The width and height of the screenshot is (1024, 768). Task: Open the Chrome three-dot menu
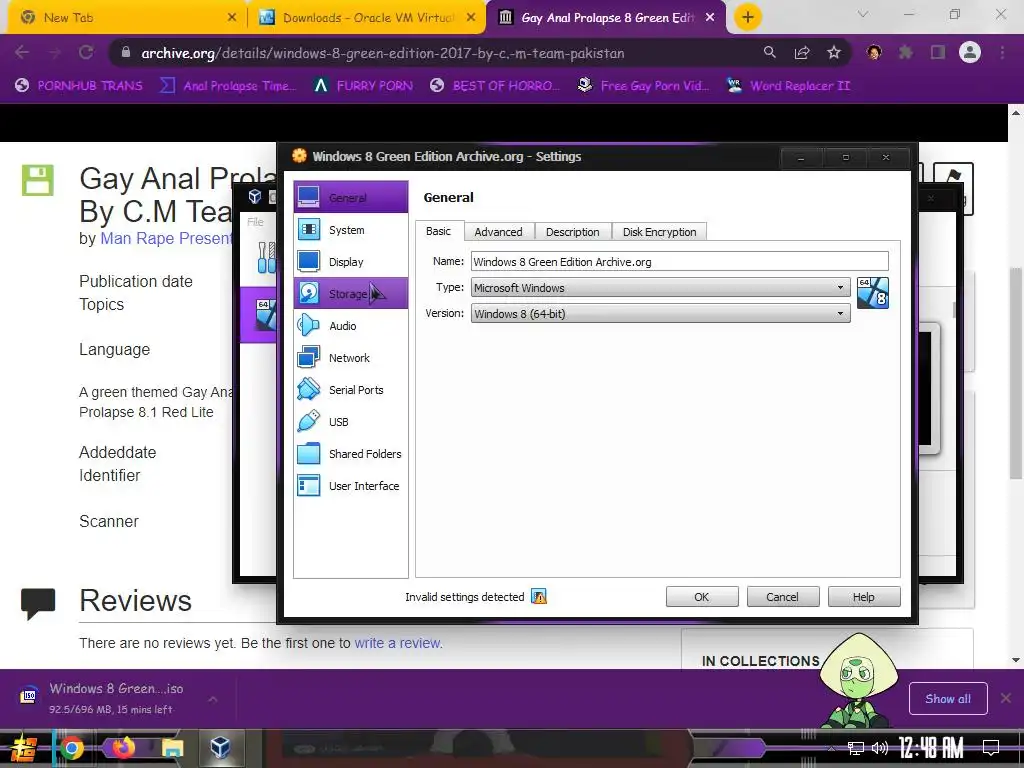[x=1002, y=53]
